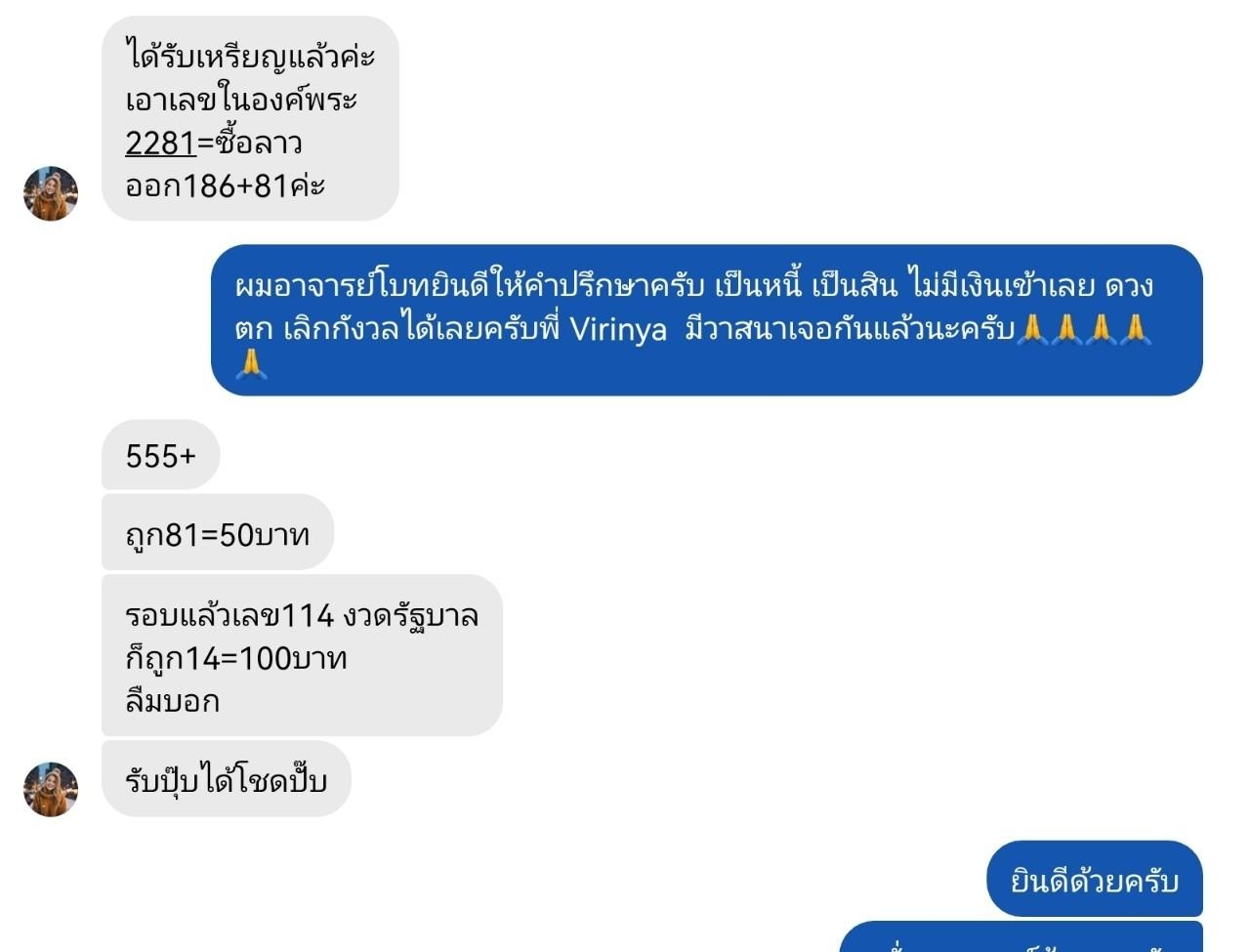This screenshot has height=952, width=1250.
Task: Click the first praying hands emoji in the row
Action: pos(1032,329)
